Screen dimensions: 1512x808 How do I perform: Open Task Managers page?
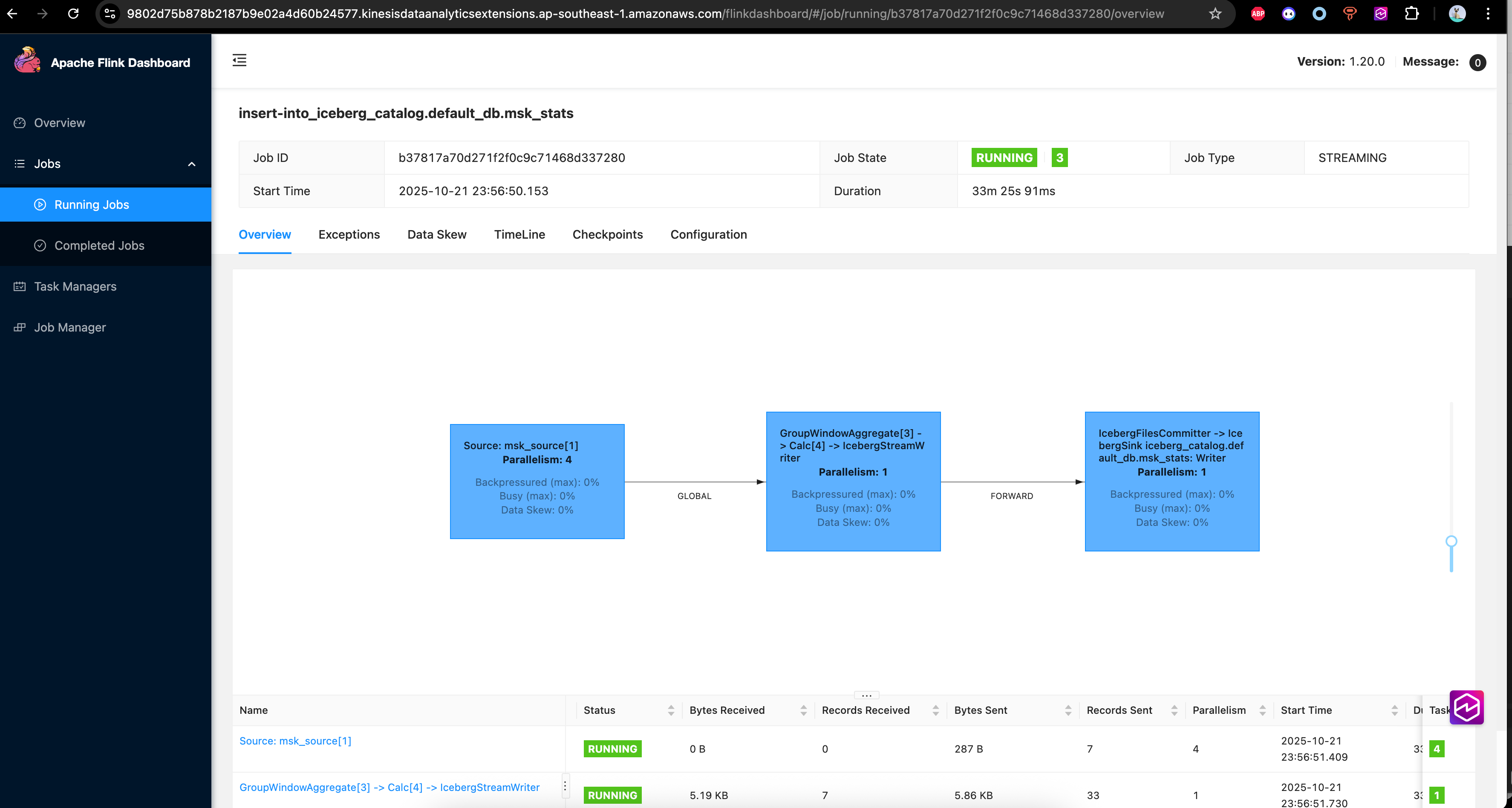(x=75, y=286)
